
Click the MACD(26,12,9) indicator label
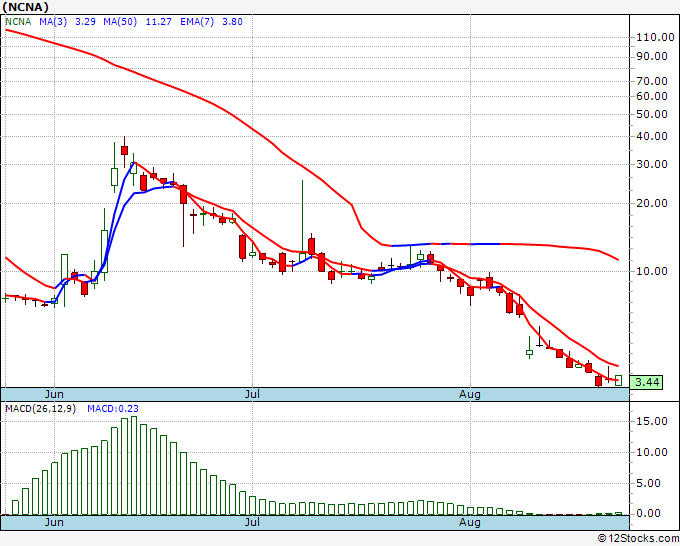pyautogui.click(x=40, y=409)
